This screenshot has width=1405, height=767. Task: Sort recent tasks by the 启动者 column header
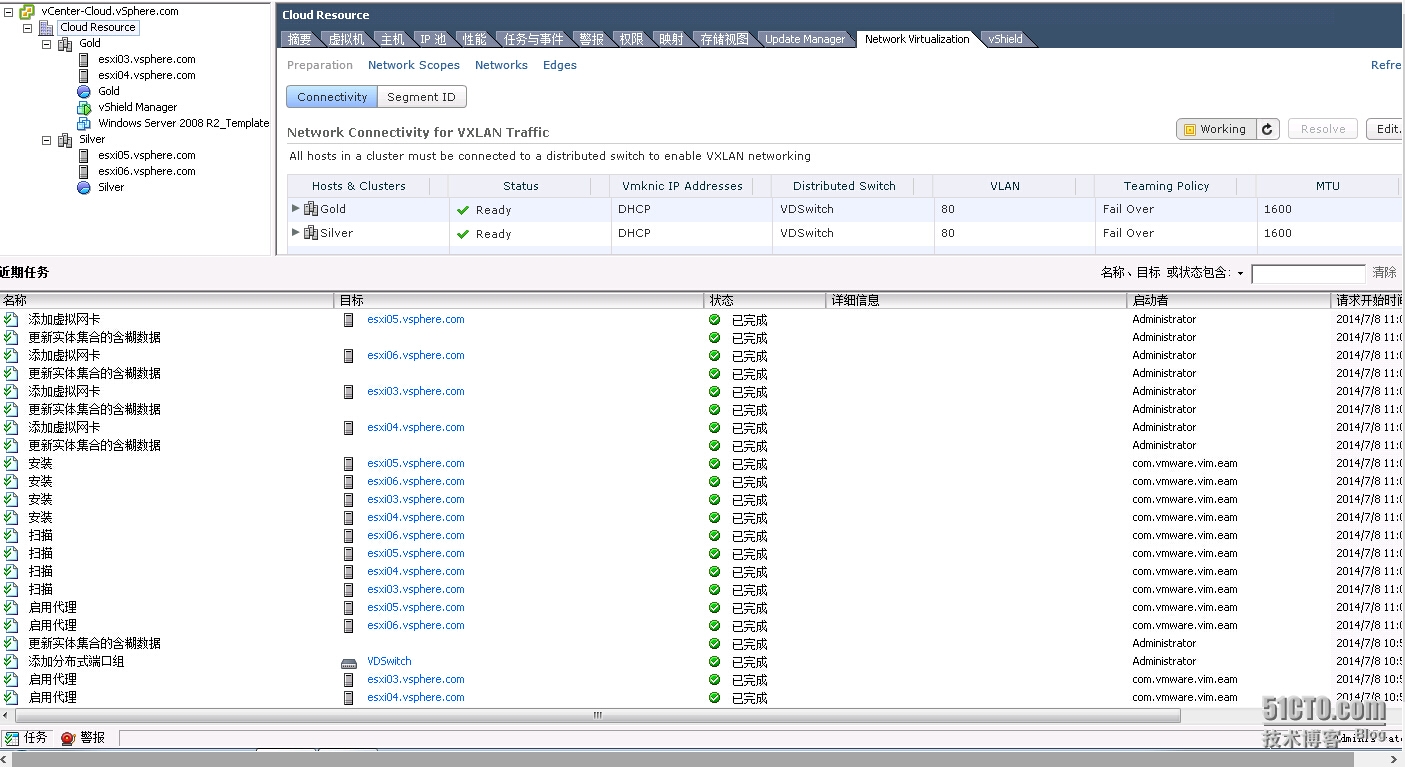1229,300
